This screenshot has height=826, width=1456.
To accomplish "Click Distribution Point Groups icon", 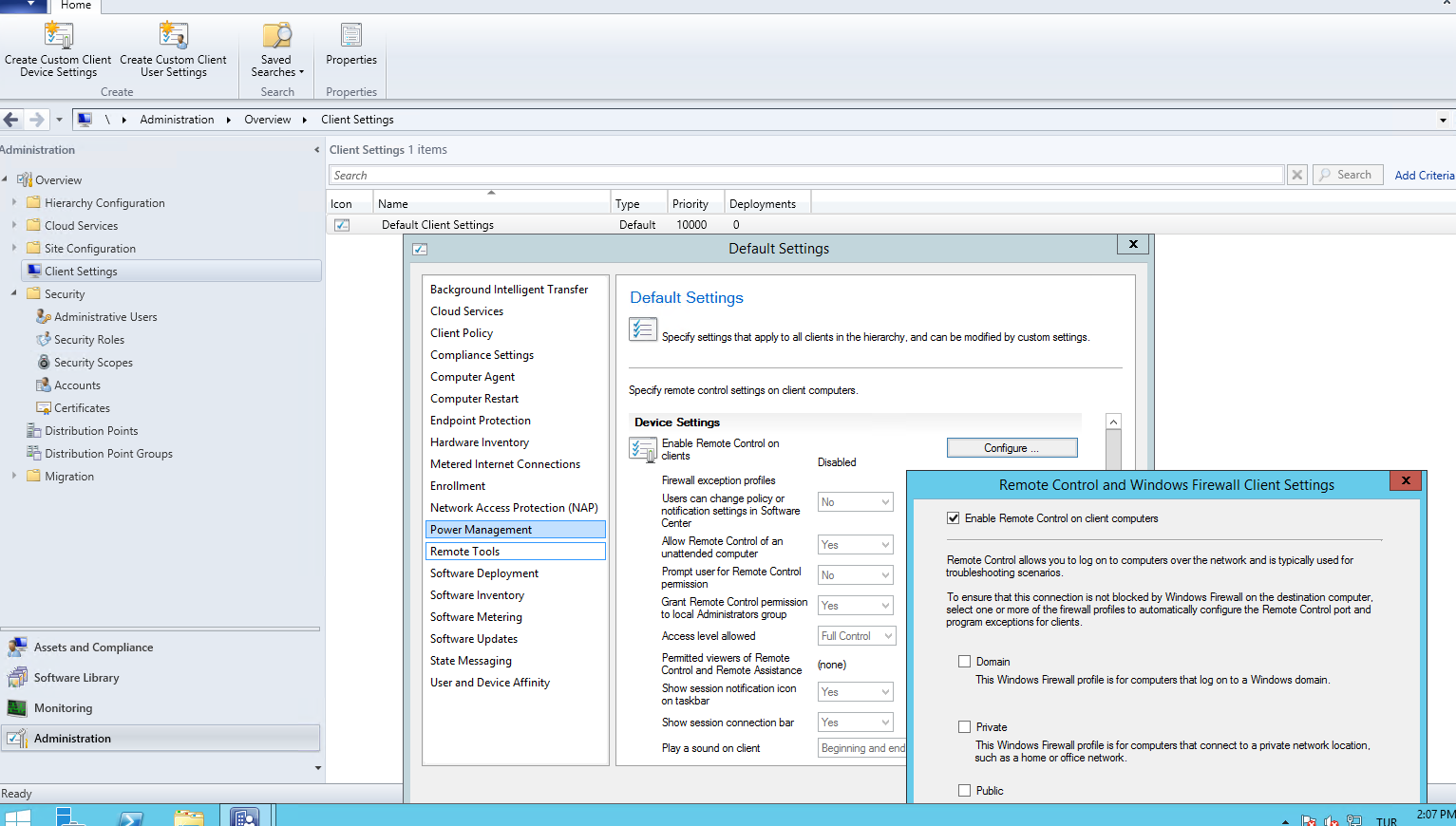I will click(34, 453).
